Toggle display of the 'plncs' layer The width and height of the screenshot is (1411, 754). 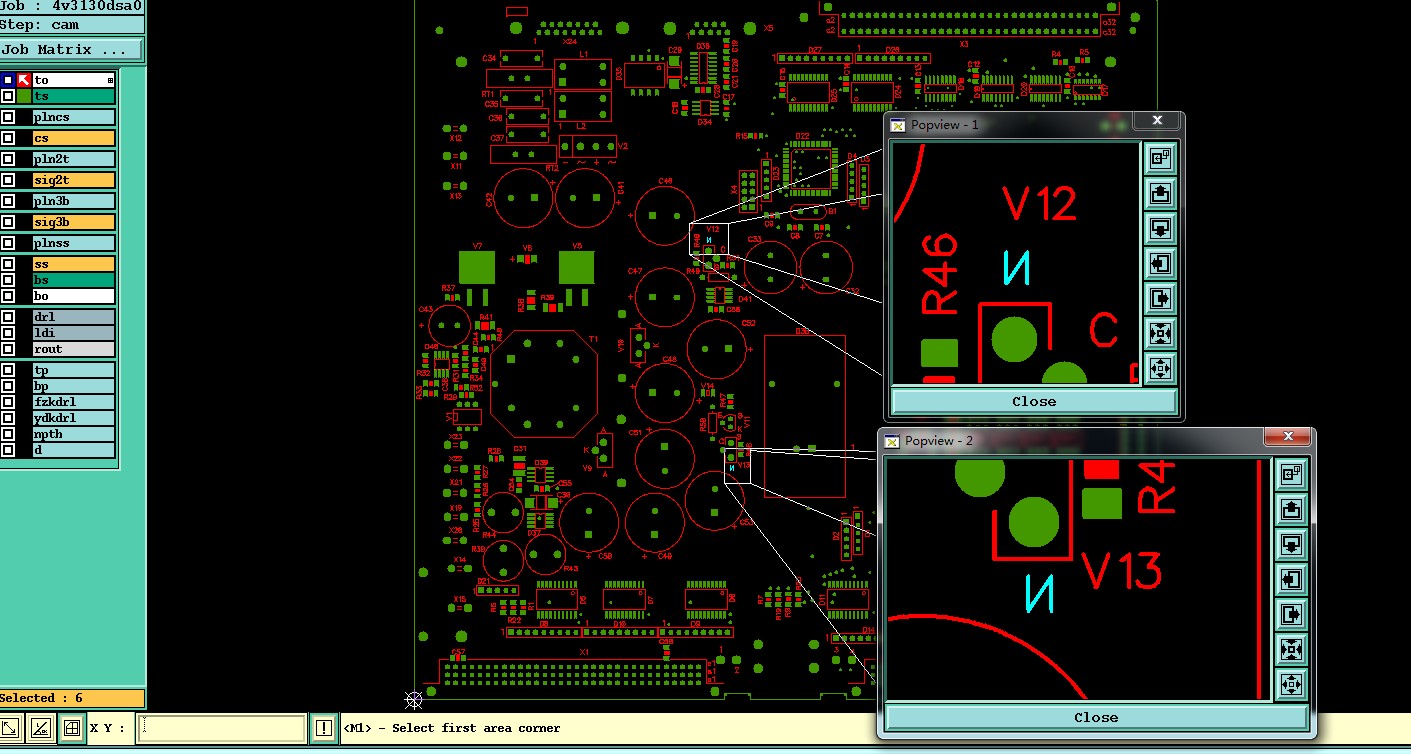click(7, 117)
